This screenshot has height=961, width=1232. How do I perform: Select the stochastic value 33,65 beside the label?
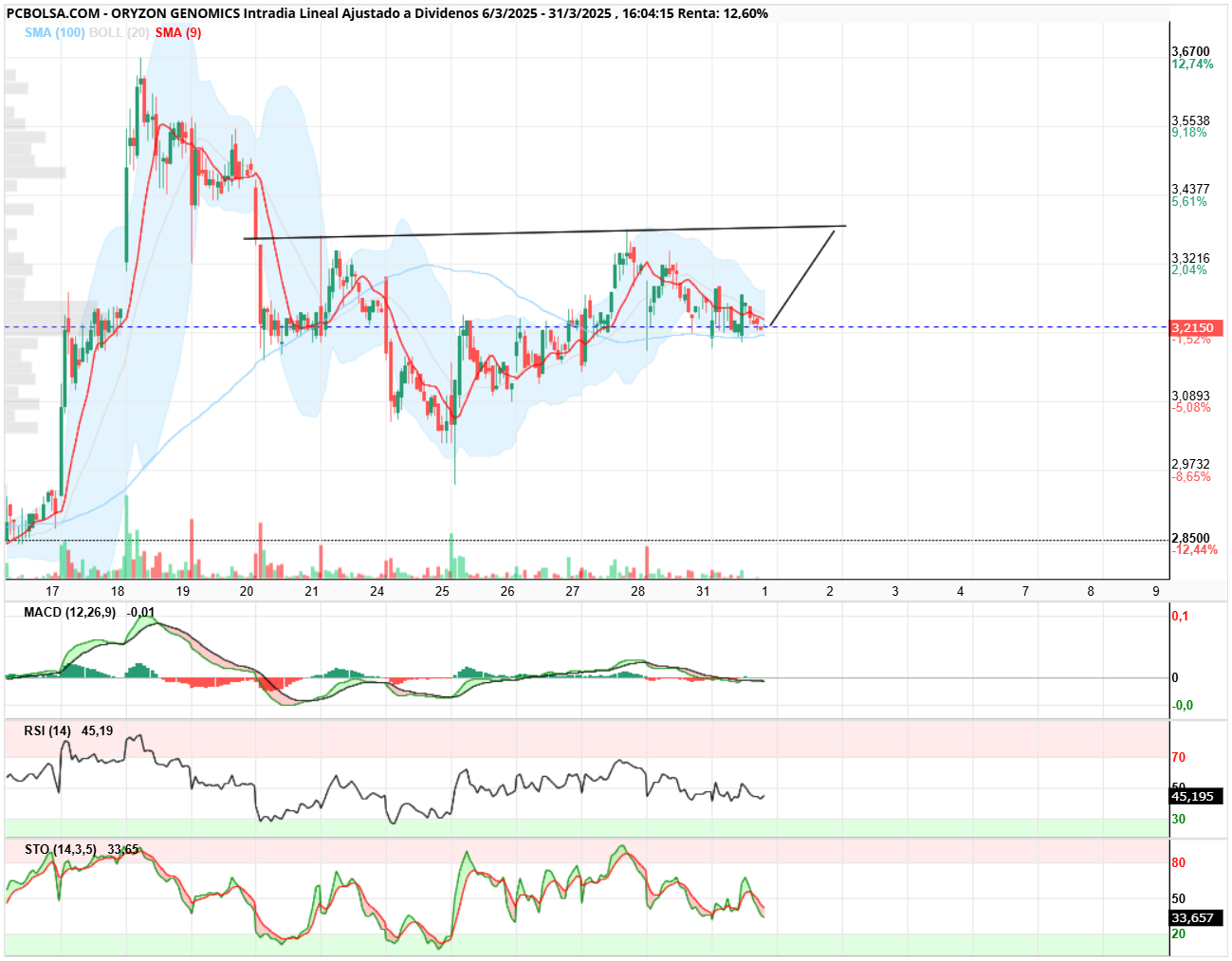123,849
